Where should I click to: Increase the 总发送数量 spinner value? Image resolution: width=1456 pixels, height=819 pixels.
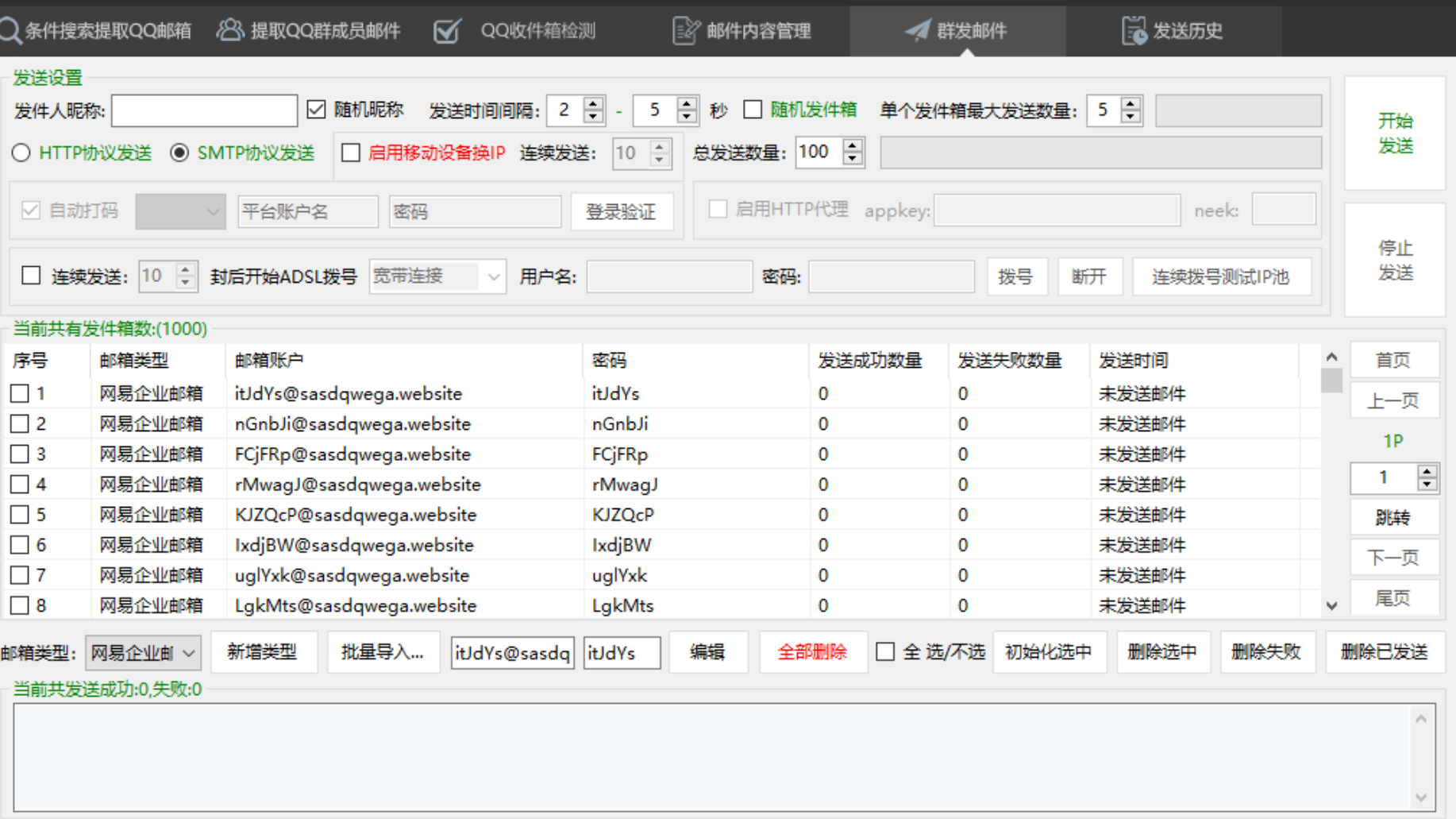point(853,146)
